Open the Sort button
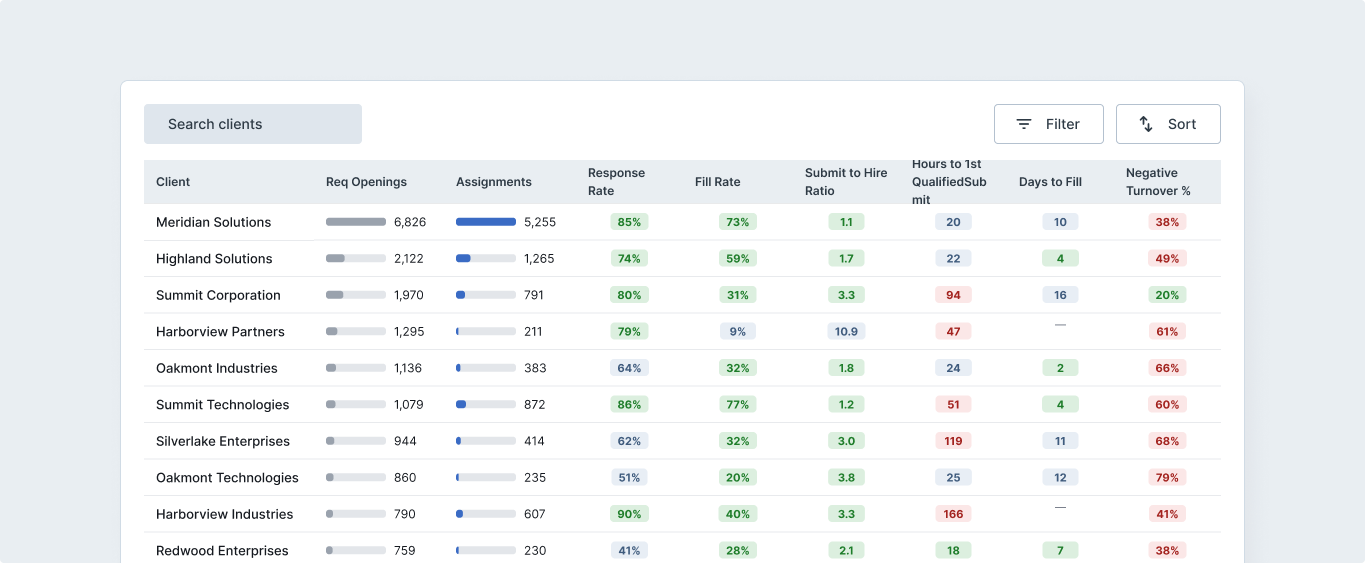The width and height of the screenshot is (1365, 563). pyautogui.click(x=1168, y=124)
